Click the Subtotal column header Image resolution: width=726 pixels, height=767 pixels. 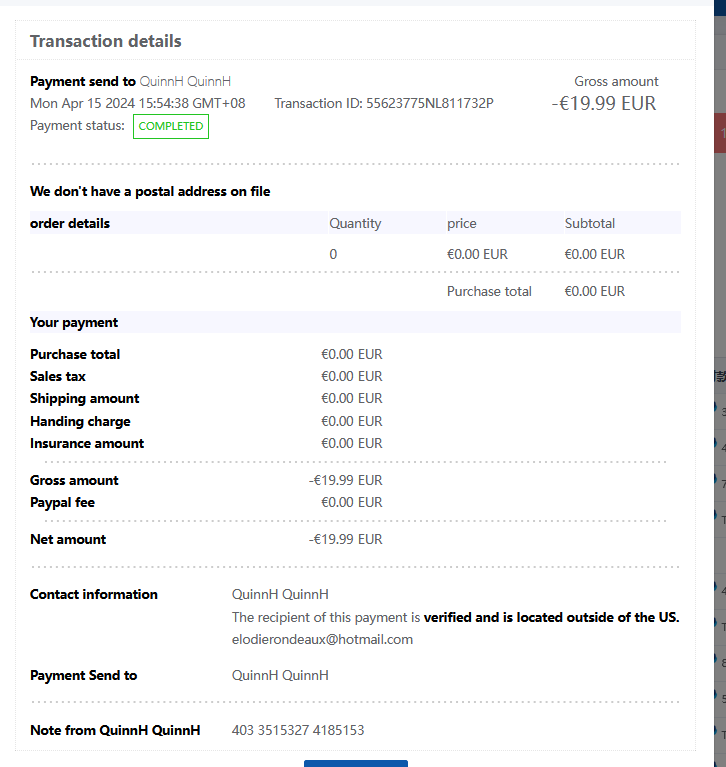click(x=590, y=223)
